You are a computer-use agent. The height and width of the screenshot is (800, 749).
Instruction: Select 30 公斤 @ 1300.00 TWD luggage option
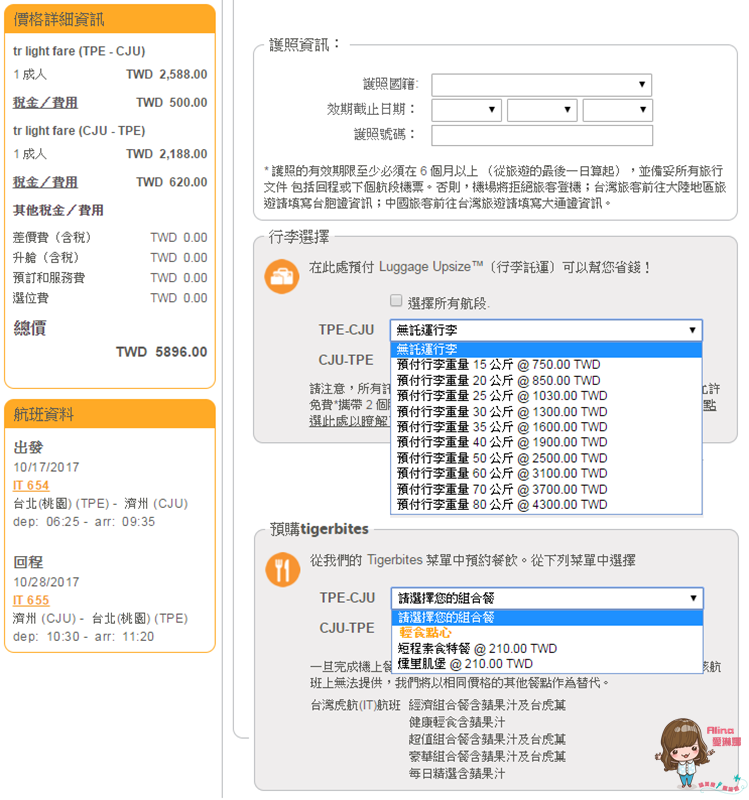click(546, 412)
